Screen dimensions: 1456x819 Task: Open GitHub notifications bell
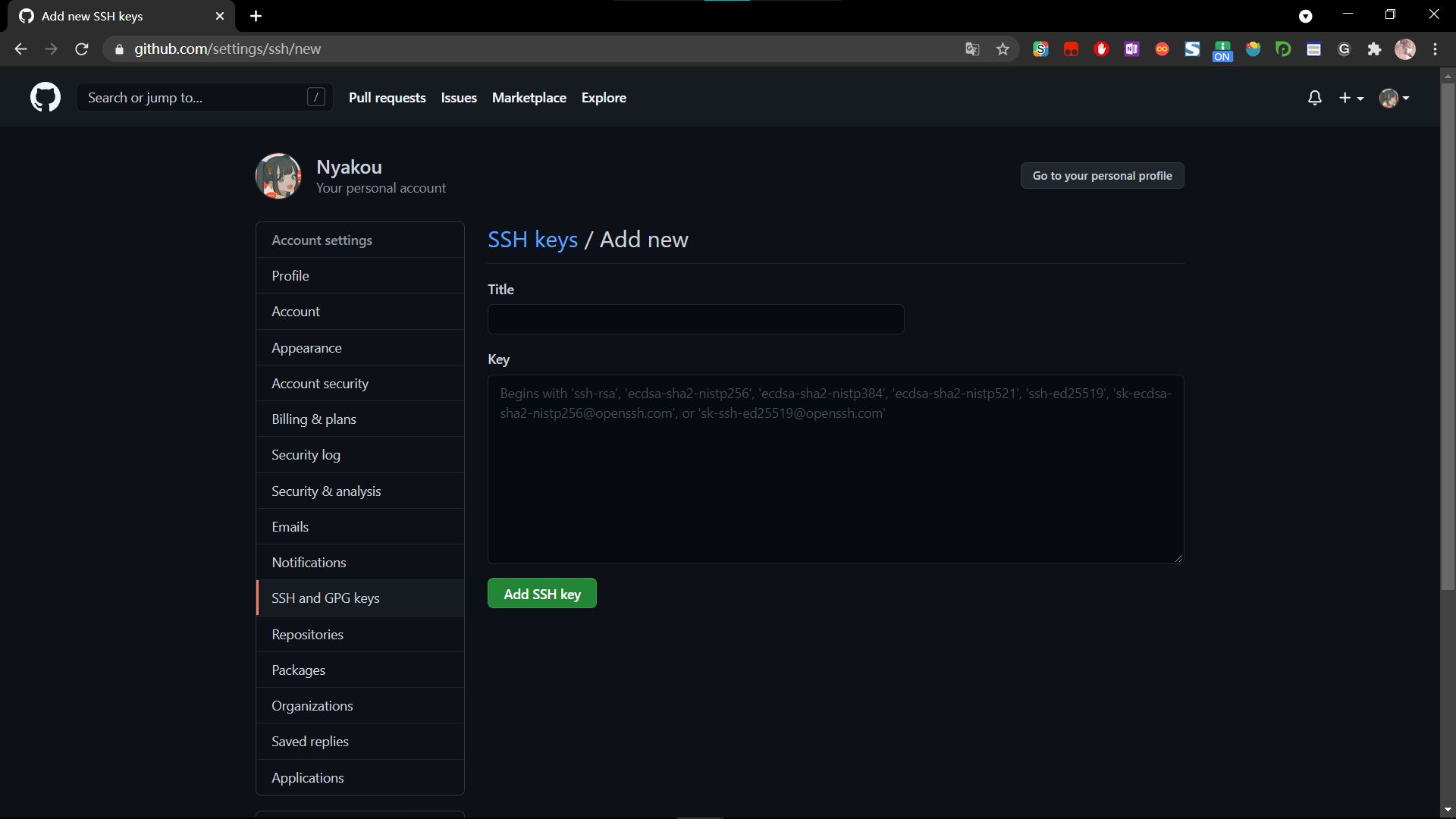1314,97
